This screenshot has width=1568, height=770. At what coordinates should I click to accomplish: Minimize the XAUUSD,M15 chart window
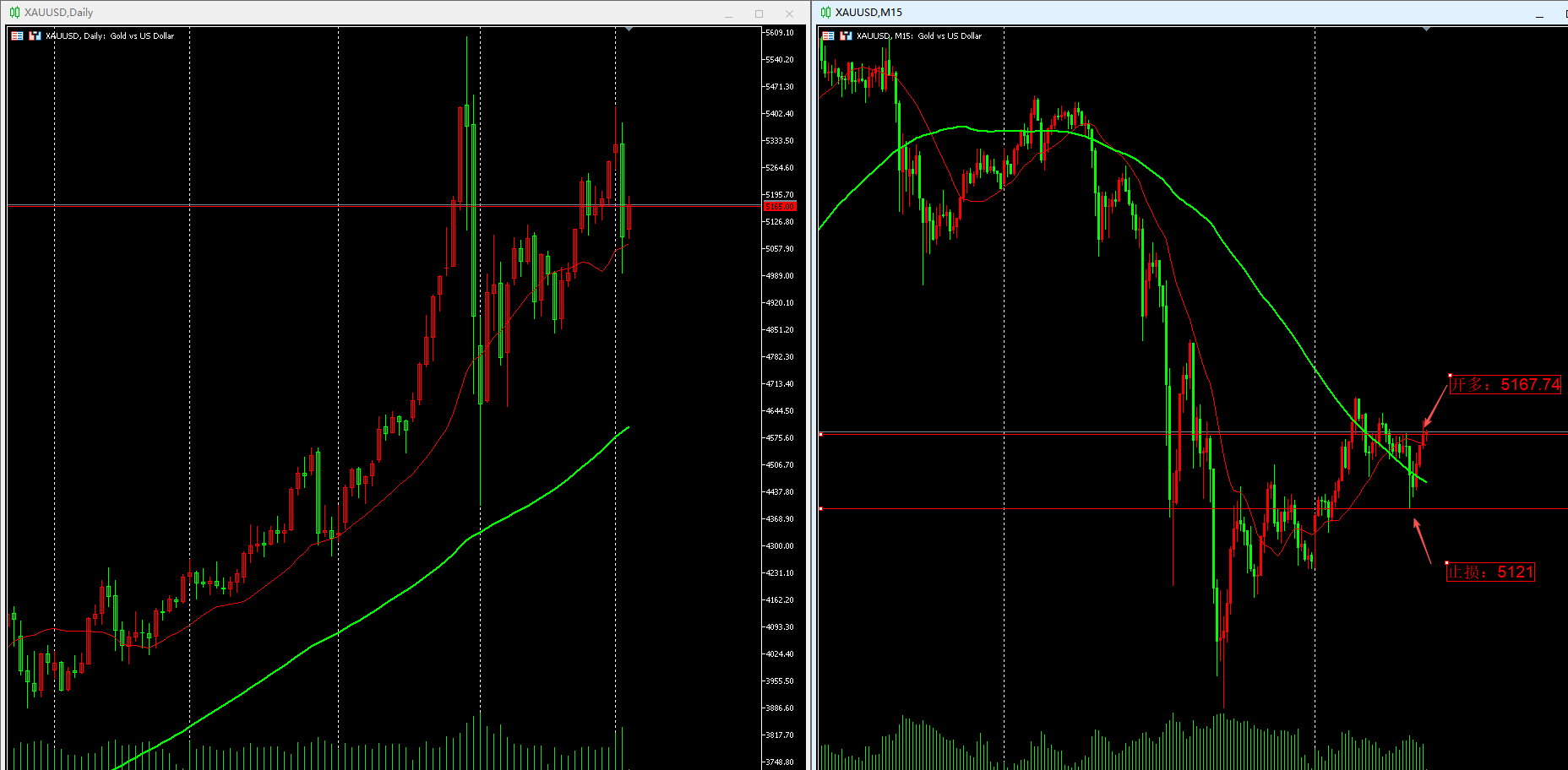[1539, 14]
